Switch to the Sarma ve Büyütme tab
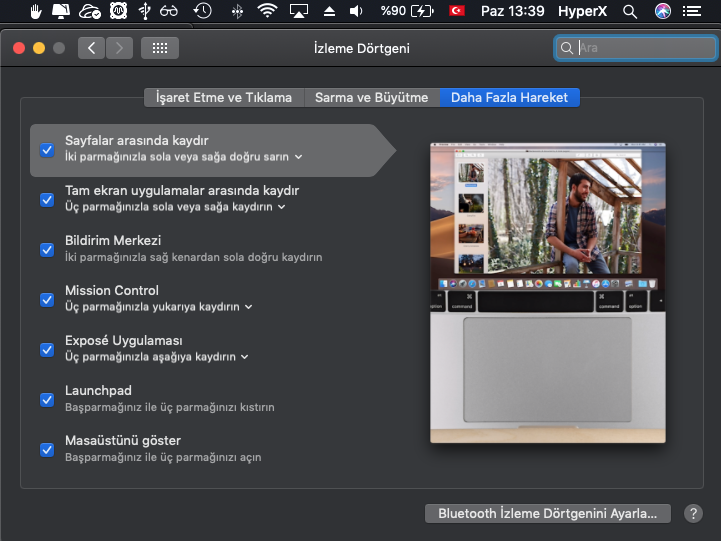The width and height of the screenshot is (721, 541). [371, 97]
